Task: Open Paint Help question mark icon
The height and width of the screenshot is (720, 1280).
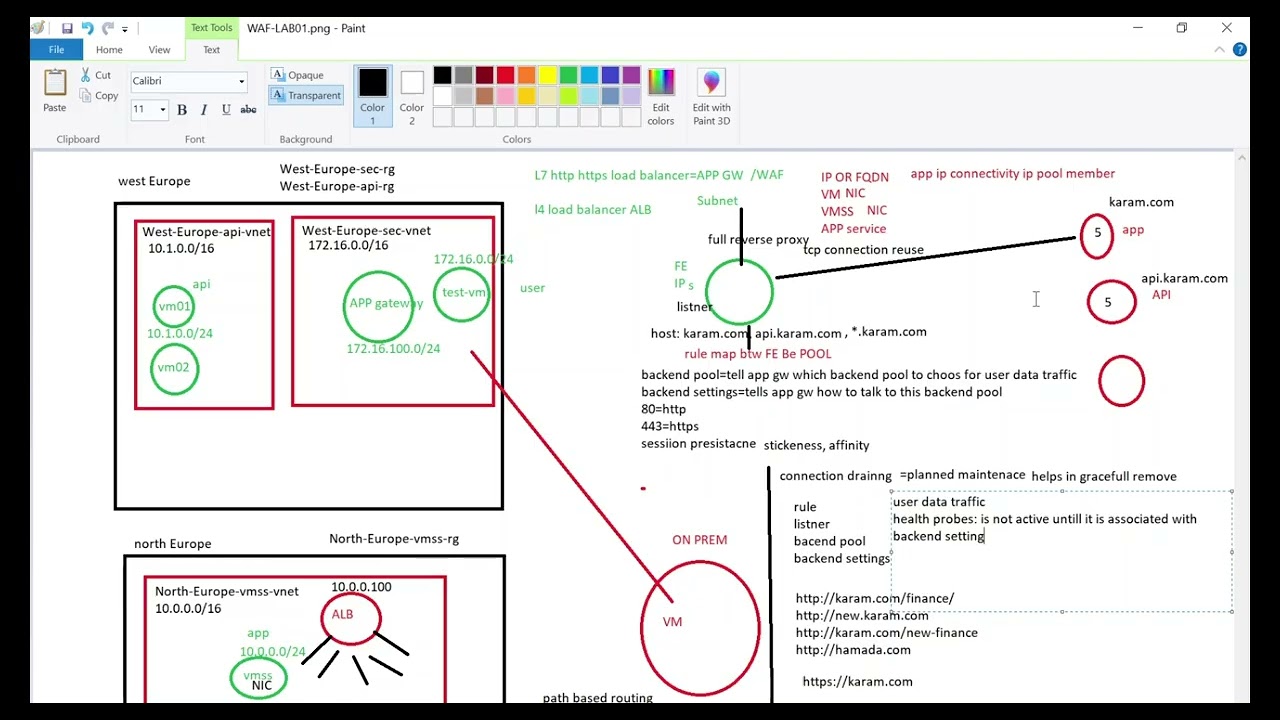Action: point(1240,49)
